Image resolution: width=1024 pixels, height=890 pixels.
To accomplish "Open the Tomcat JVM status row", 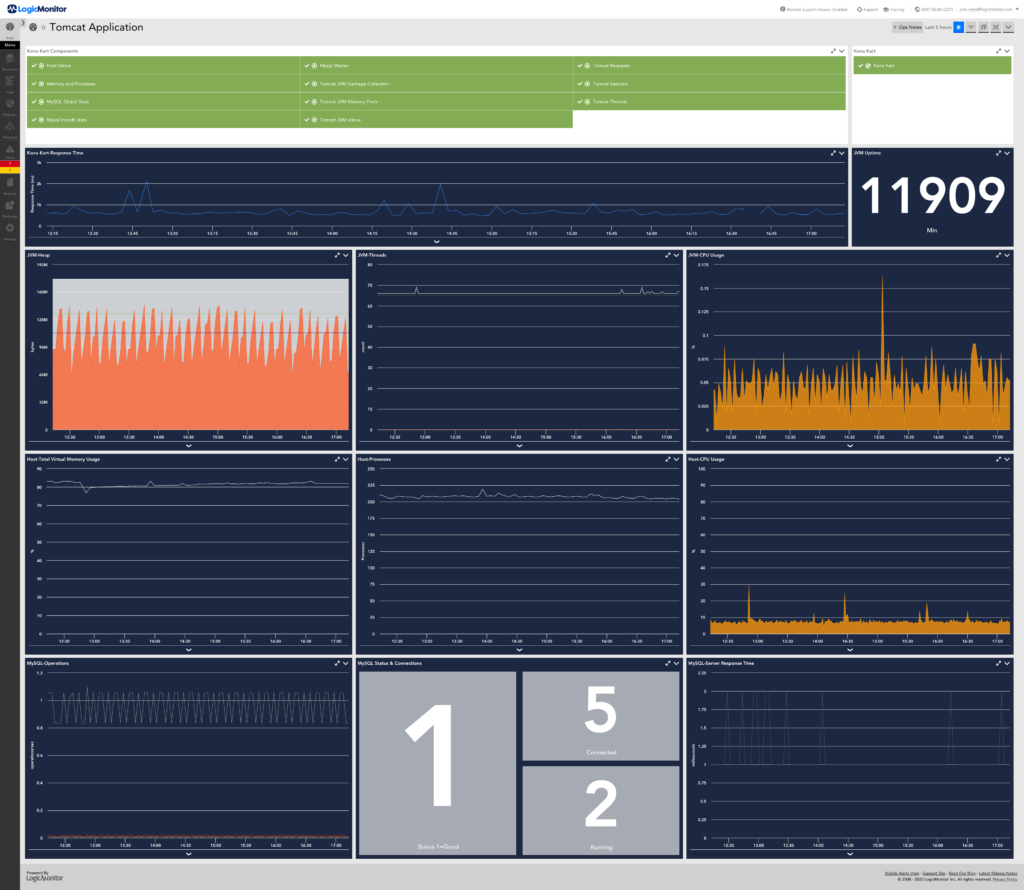I will click(x=436, y=119).
